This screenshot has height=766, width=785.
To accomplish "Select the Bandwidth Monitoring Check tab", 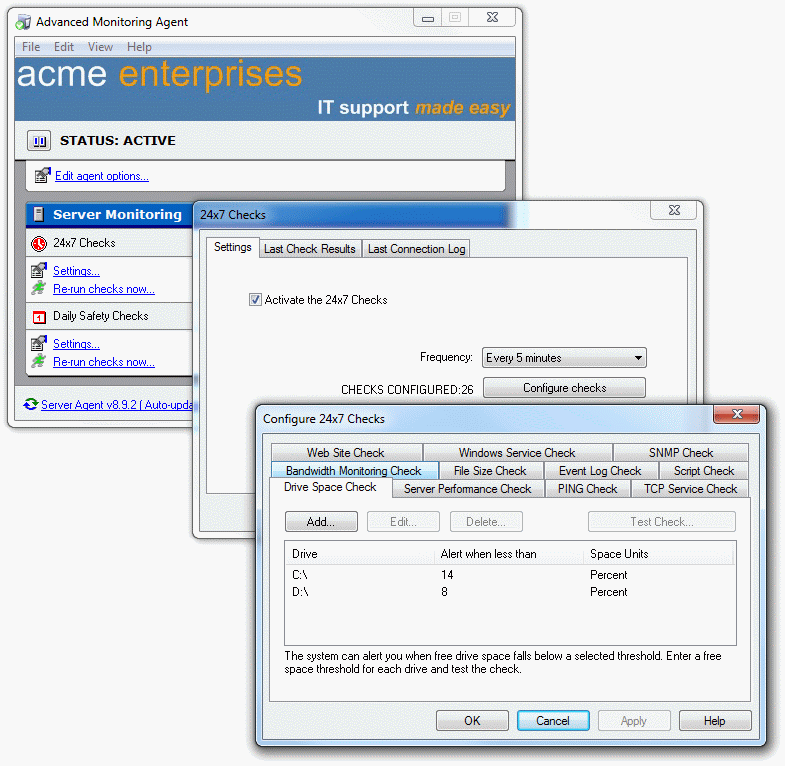I will coord(354,471).
